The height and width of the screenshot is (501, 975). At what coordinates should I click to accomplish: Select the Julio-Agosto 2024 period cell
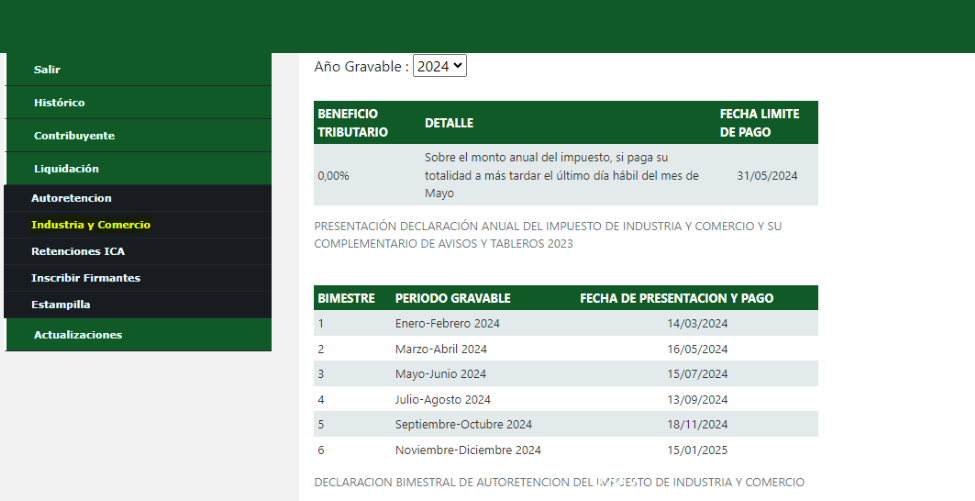(443, 400)
